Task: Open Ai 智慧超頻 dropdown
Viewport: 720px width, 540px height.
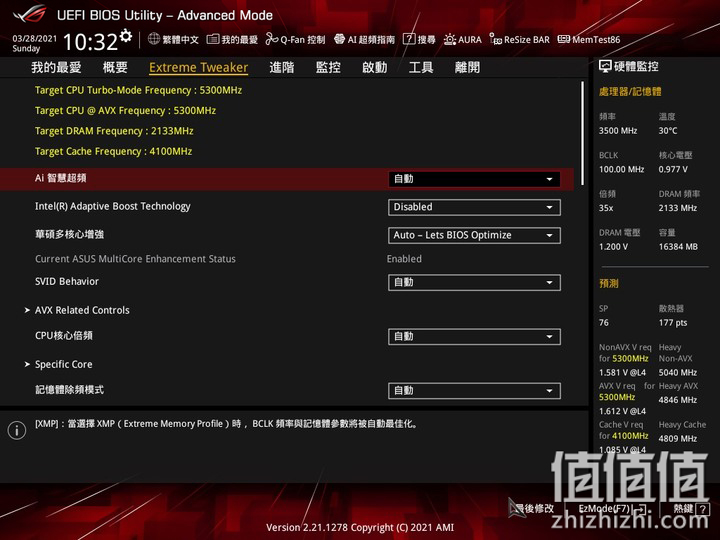Action: click(x=474, y=179)
